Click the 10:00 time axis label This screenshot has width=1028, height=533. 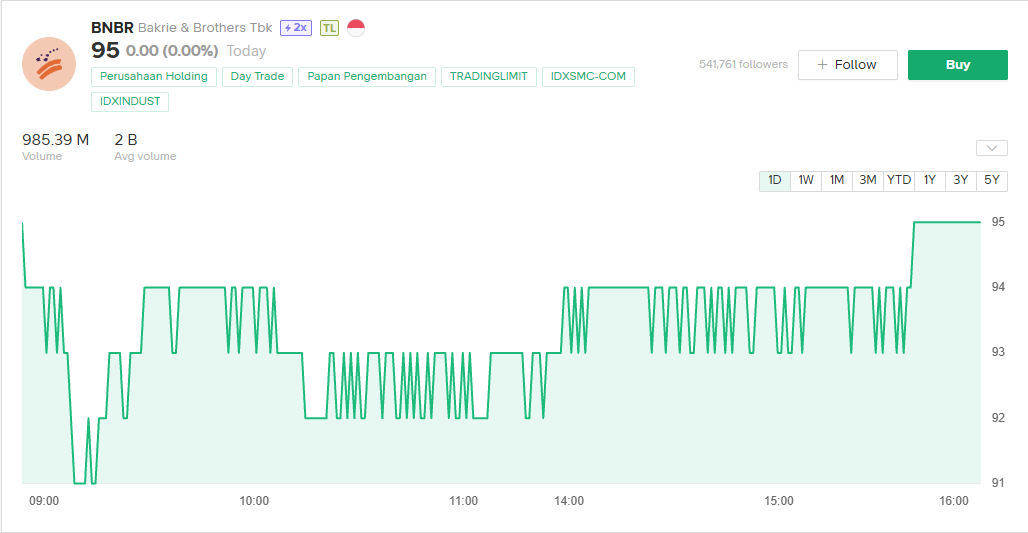tap(254, 501)
